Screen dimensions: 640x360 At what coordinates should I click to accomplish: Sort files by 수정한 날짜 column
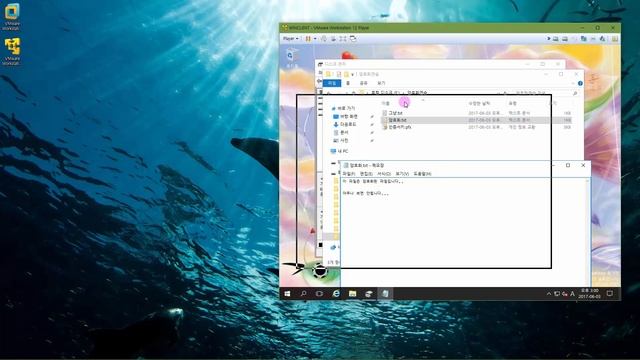479,103
